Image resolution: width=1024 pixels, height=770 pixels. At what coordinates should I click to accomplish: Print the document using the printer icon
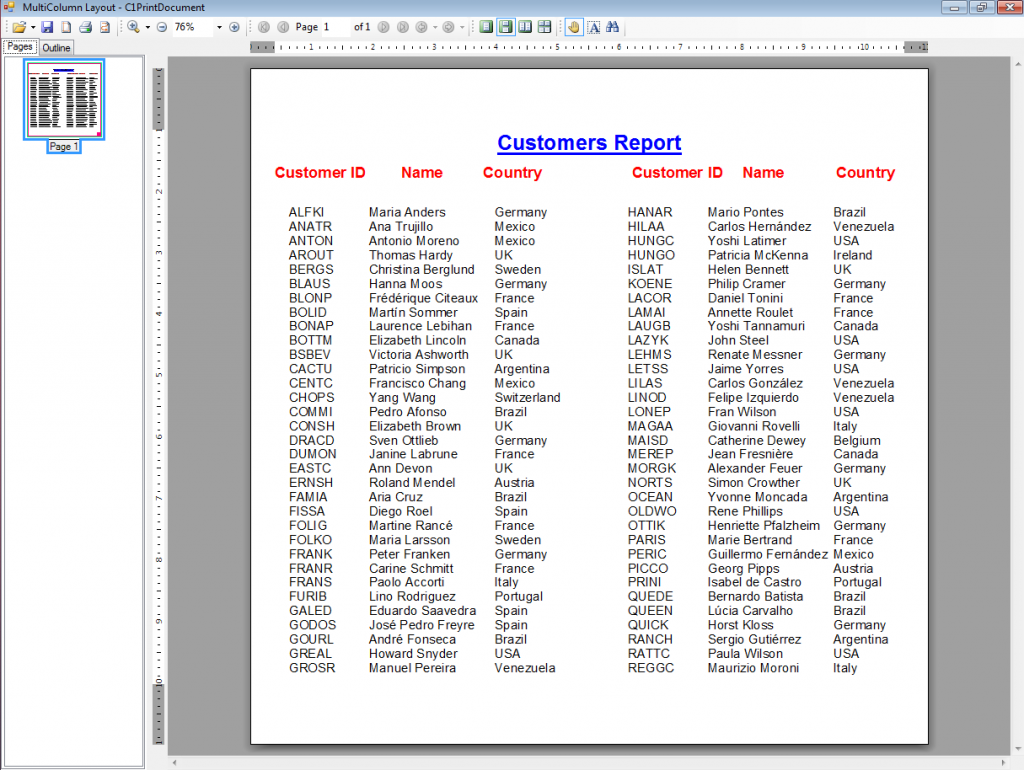tap(86, 27)
